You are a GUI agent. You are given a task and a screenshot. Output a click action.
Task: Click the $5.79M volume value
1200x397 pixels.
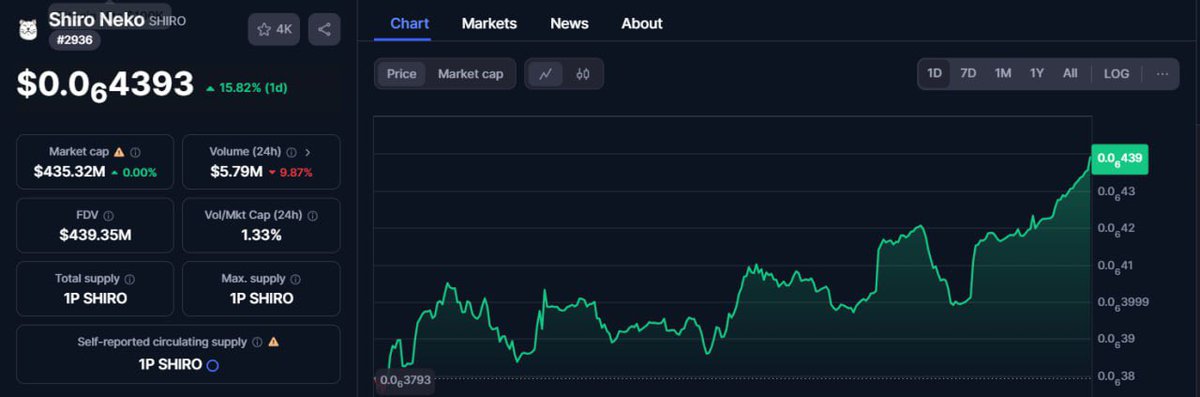(x=236, y=172)
